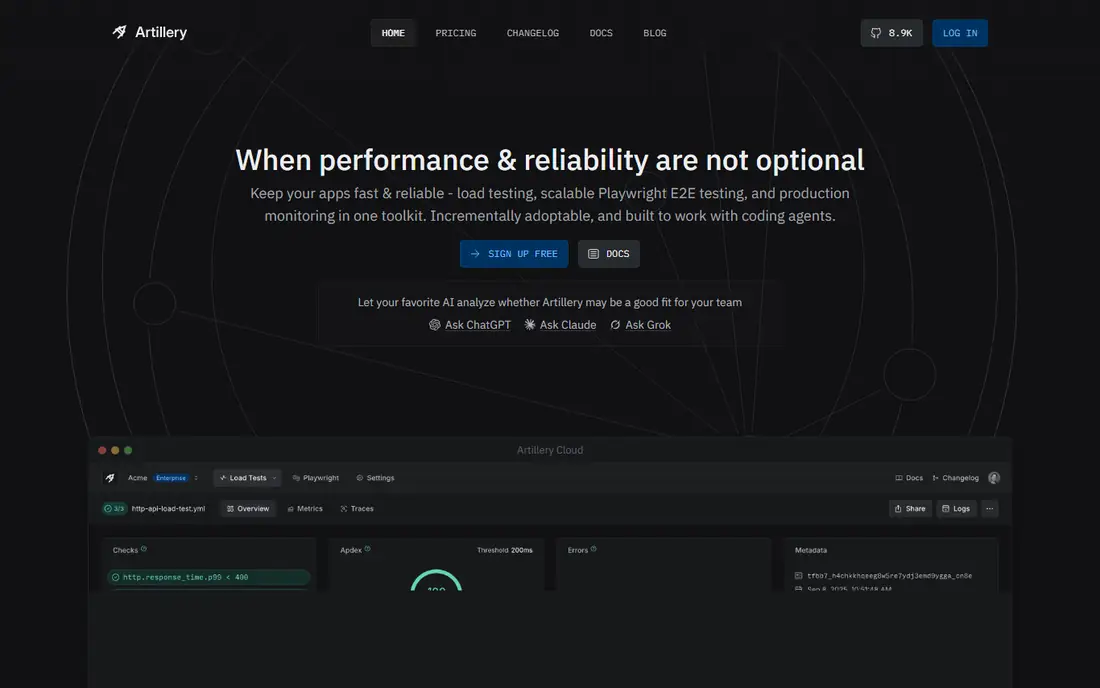
Task: Click the rocket icon in Artillery Cloud toolbar
Action: 110,478
